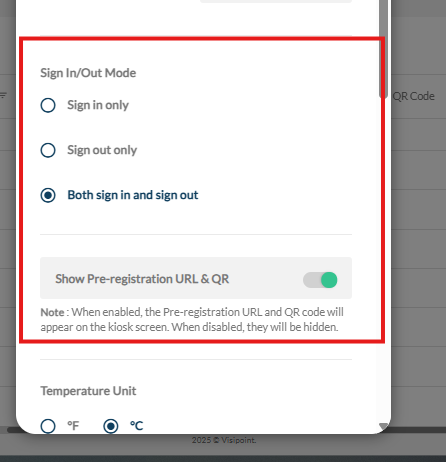
Task: Click the "Show Pre-registration URL & QR" label text
Action: click(142, 279)
